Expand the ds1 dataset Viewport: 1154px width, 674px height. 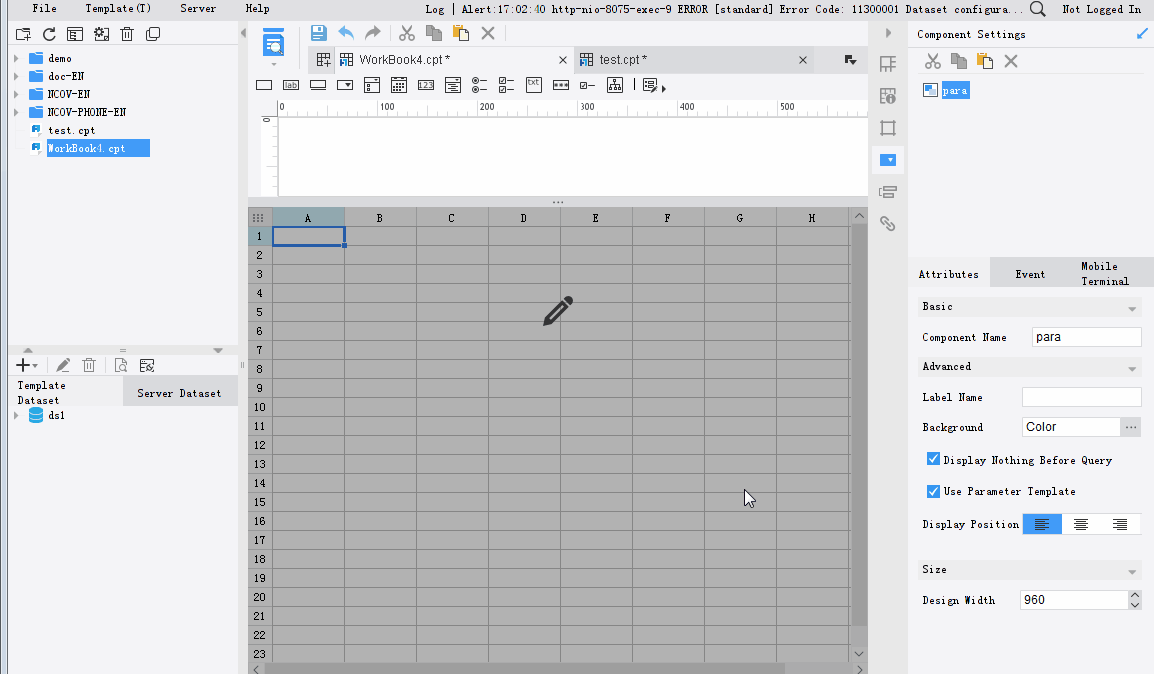coord(17,415)
